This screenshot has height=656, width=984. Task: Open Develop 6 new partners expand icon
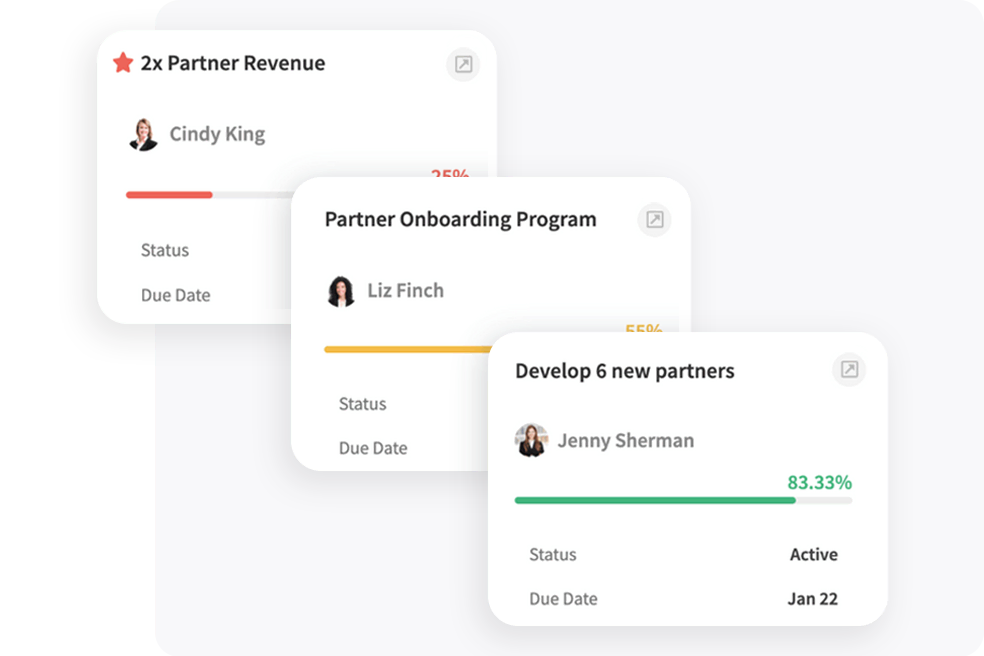pyautogui.click(x=849, y=370)
